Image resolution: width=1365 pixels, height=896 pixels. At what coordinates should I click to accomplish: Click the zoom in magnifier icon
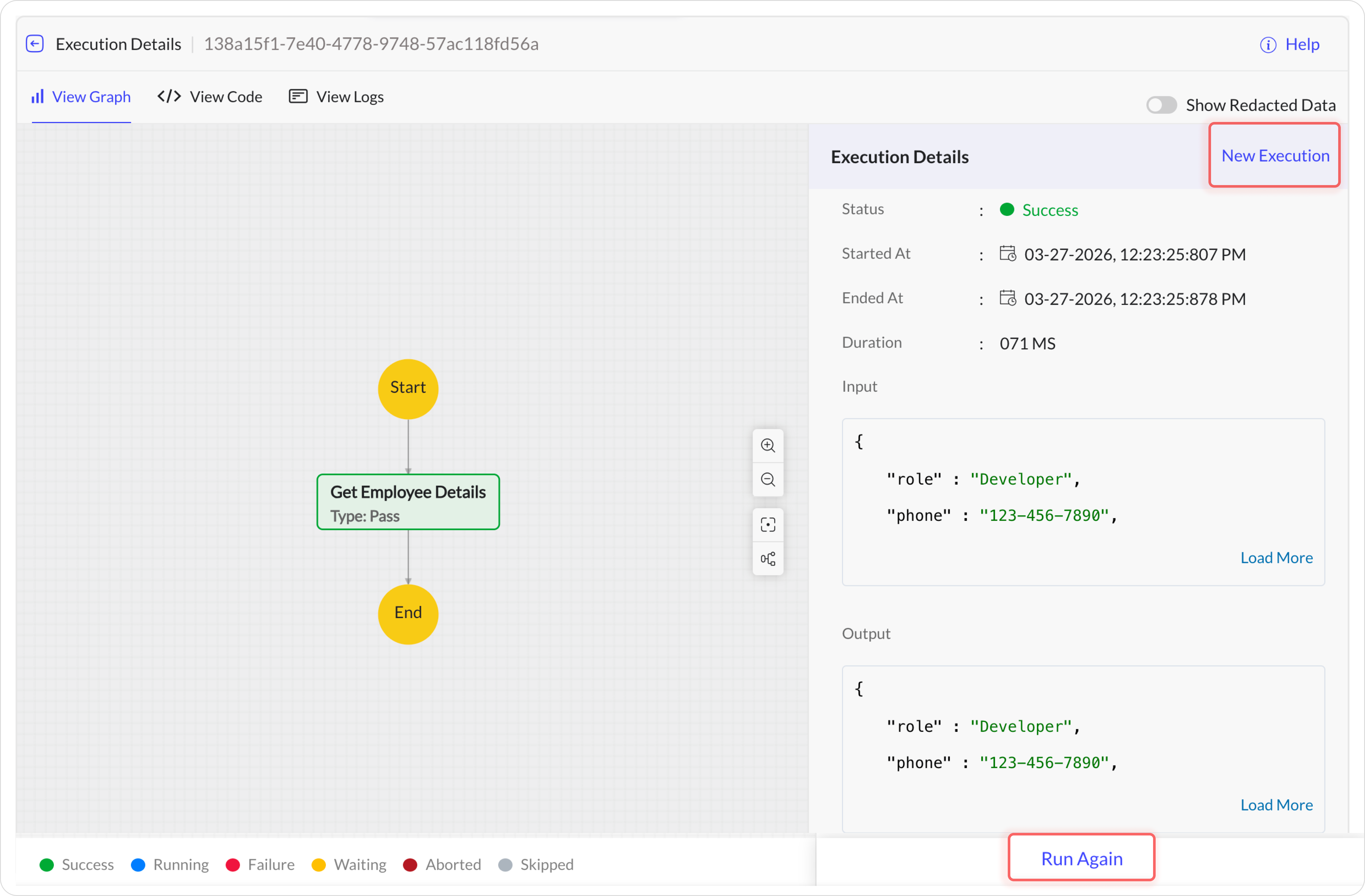(767, 445)
